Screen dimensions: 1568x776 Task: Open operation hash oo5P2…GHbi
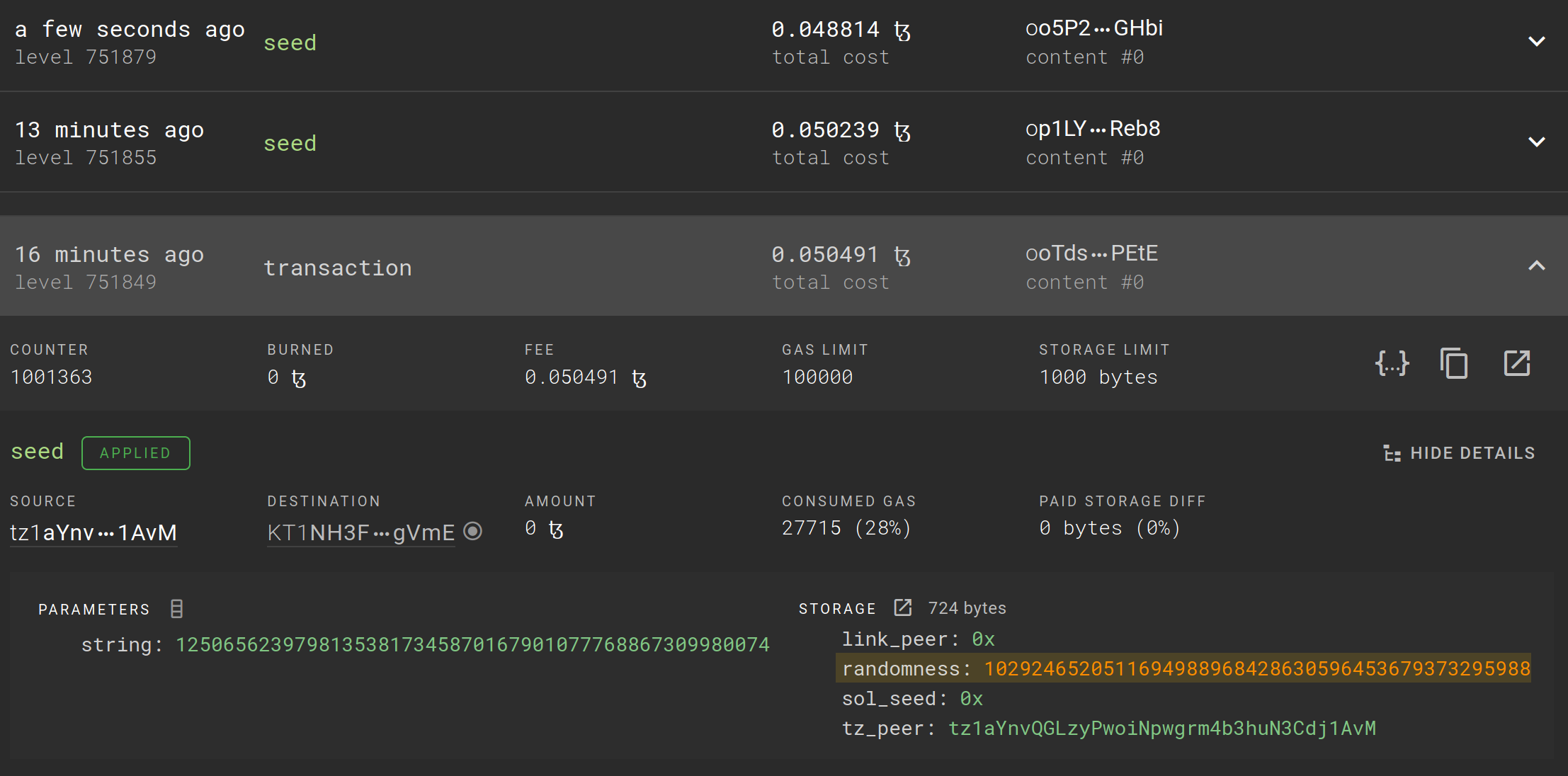[x=1093, y=28]
